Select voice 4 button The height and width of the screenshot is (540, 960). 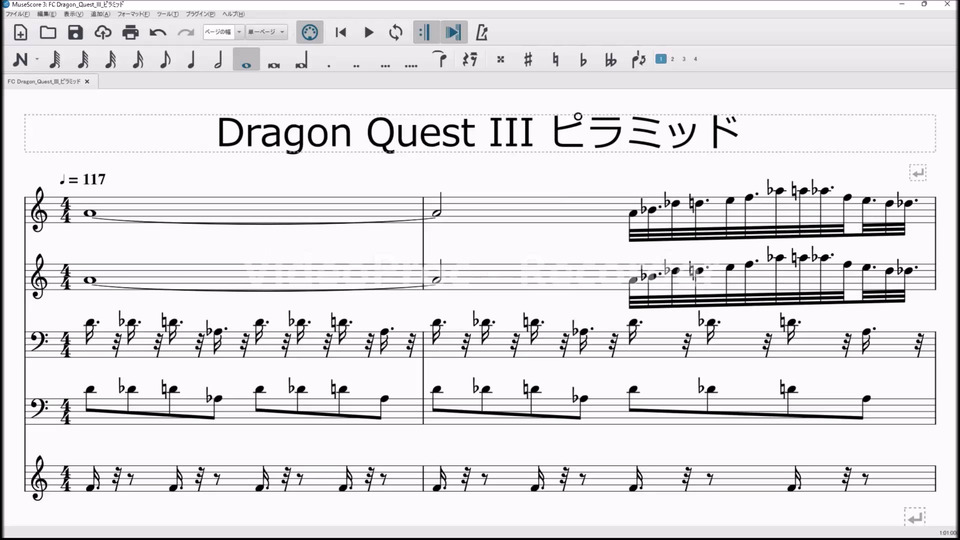click(696, 59)
